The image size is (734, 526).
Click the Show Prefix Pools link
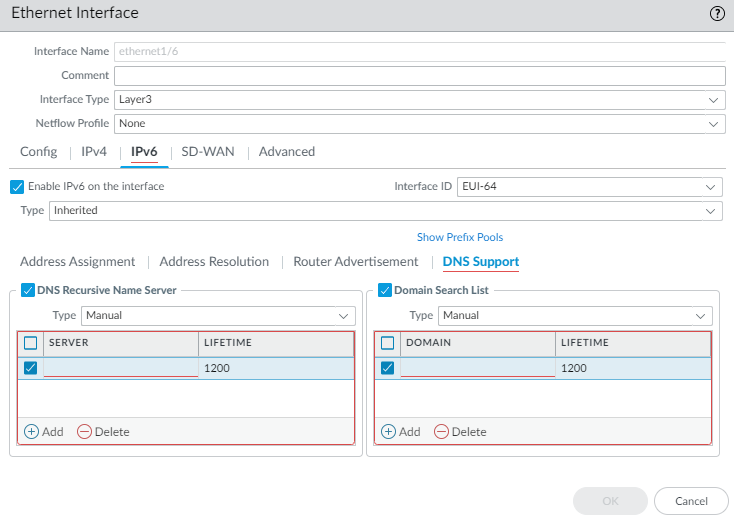pos(460,238)
